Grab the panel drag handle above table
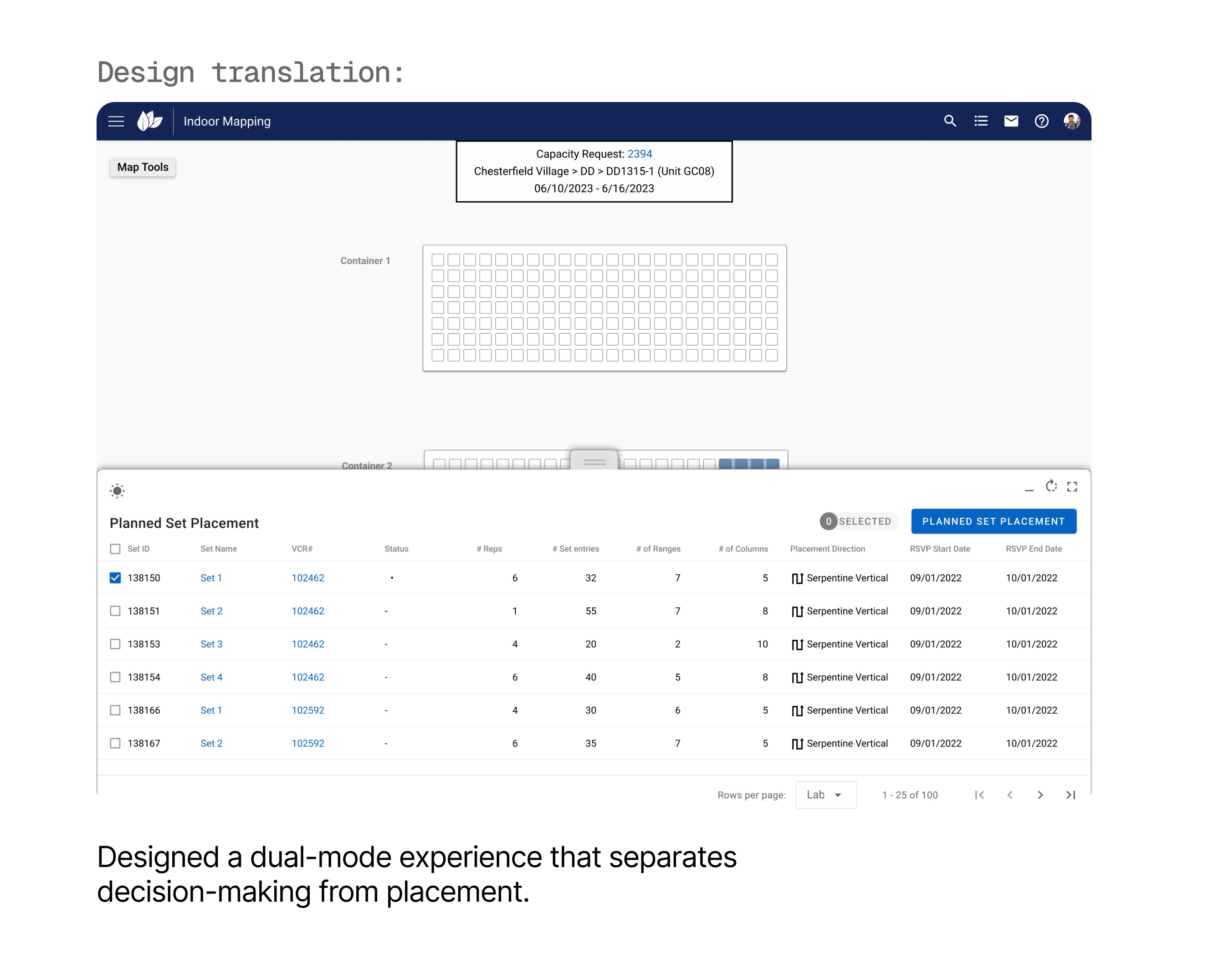The image size is (1230, 980). (x=594, y=461)
